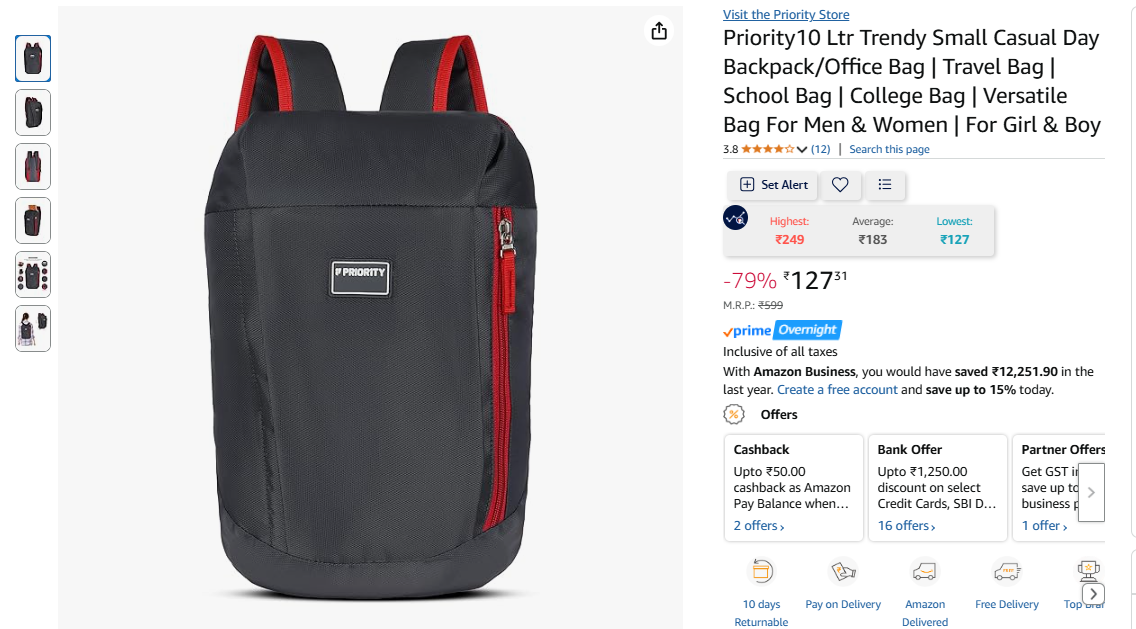This screenshot has height=629, width=1136.
Task: Click Search this page link
Action: [x=889, y=149]
